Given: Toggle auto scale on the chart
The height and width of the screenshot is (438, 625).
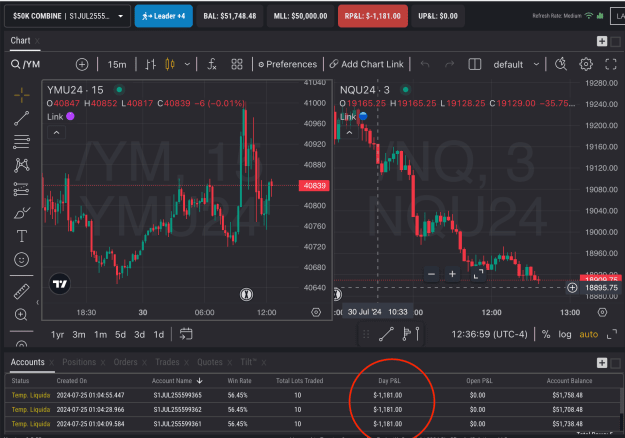Looking at the screenshot, I should click(589, 334).
